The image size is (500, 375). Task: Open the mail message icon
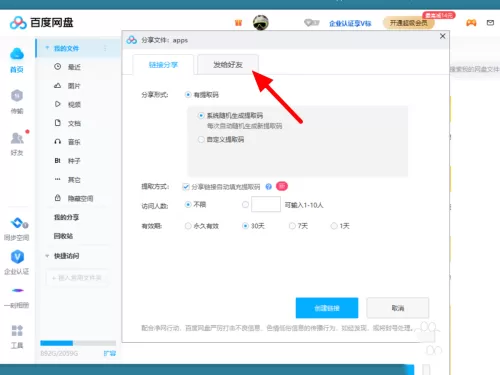click(x=490, y=23)
